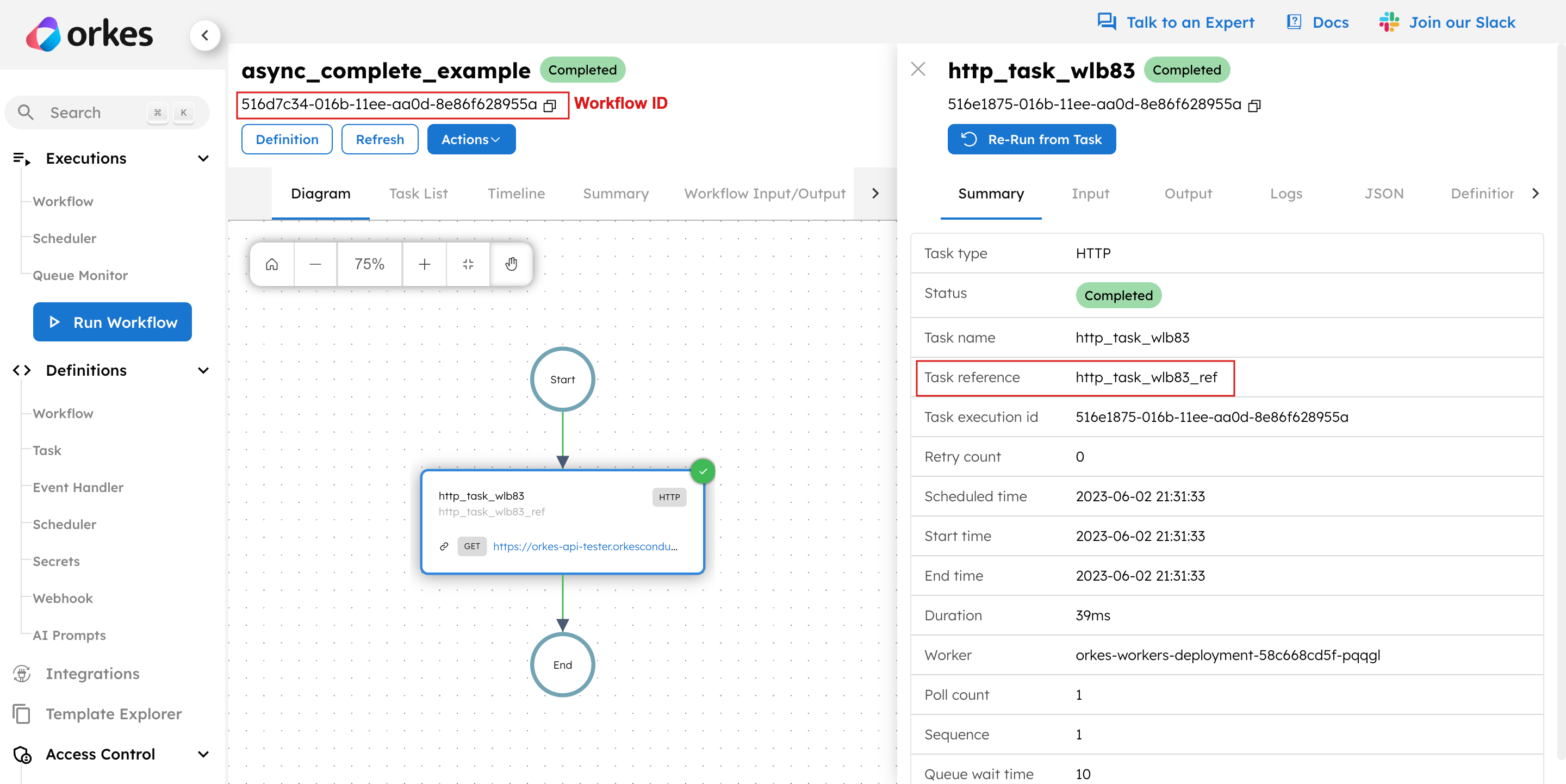Screen dimensions: 1566x784
Task: Collapse the Executions section chevron
Action: point(203,159)
